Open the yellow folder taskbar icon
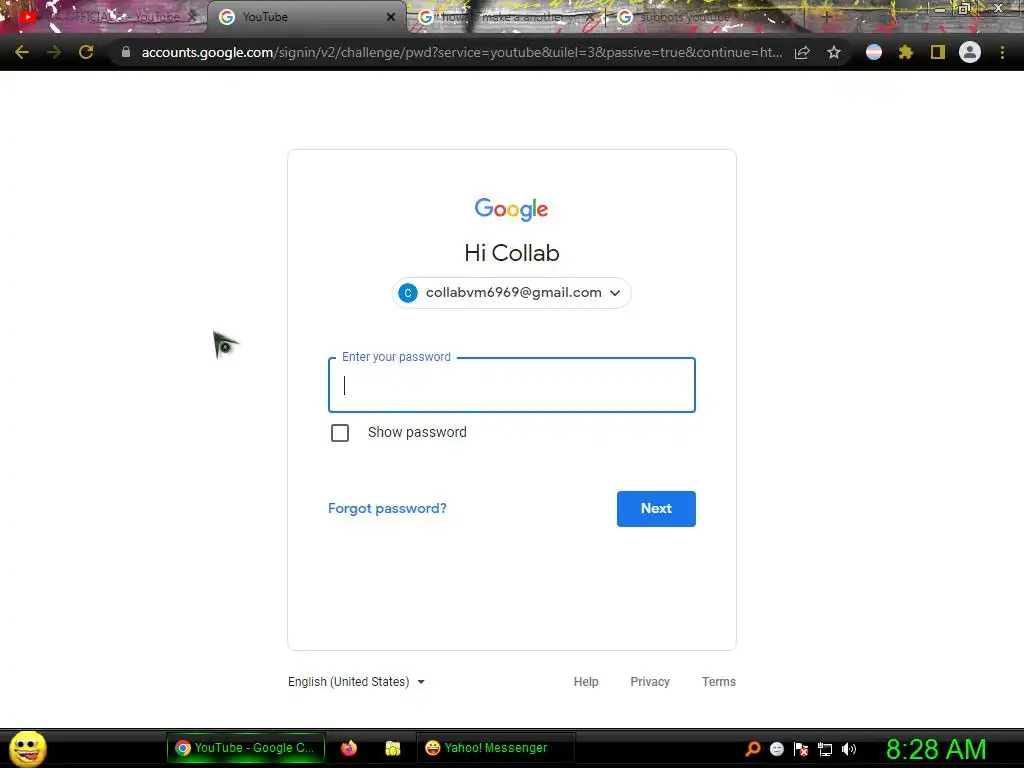 pyautogui.click(x=392, y=748)
